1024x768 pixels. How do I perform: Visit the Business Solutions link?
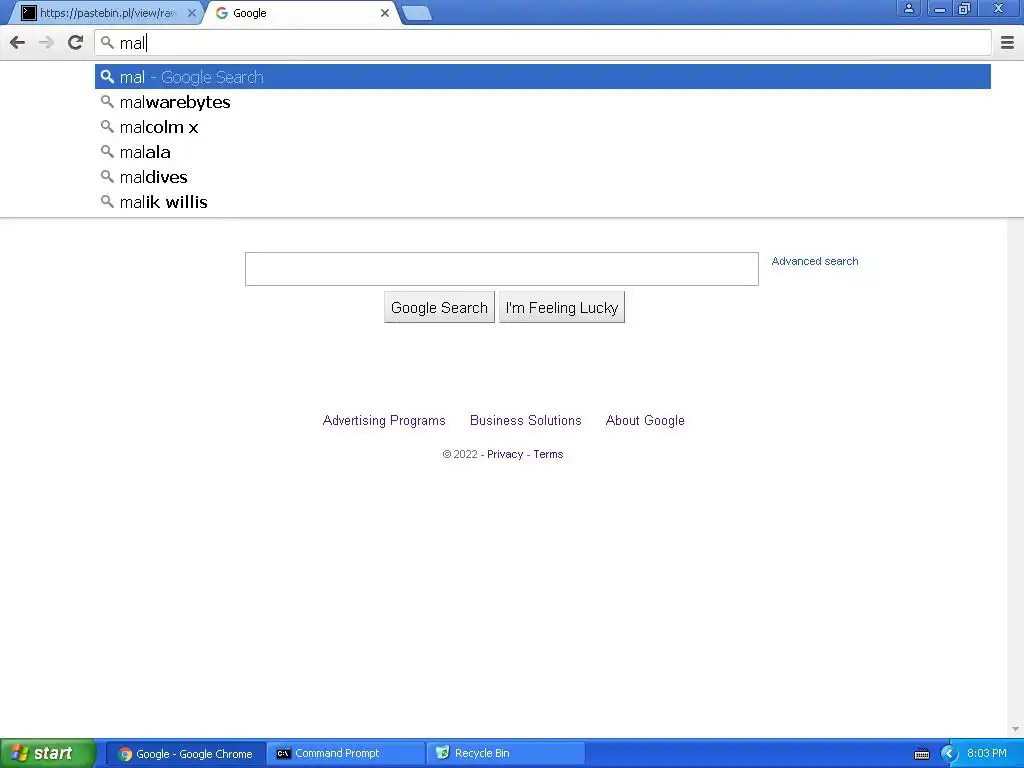pyautogui.click(x=526, y=421)
